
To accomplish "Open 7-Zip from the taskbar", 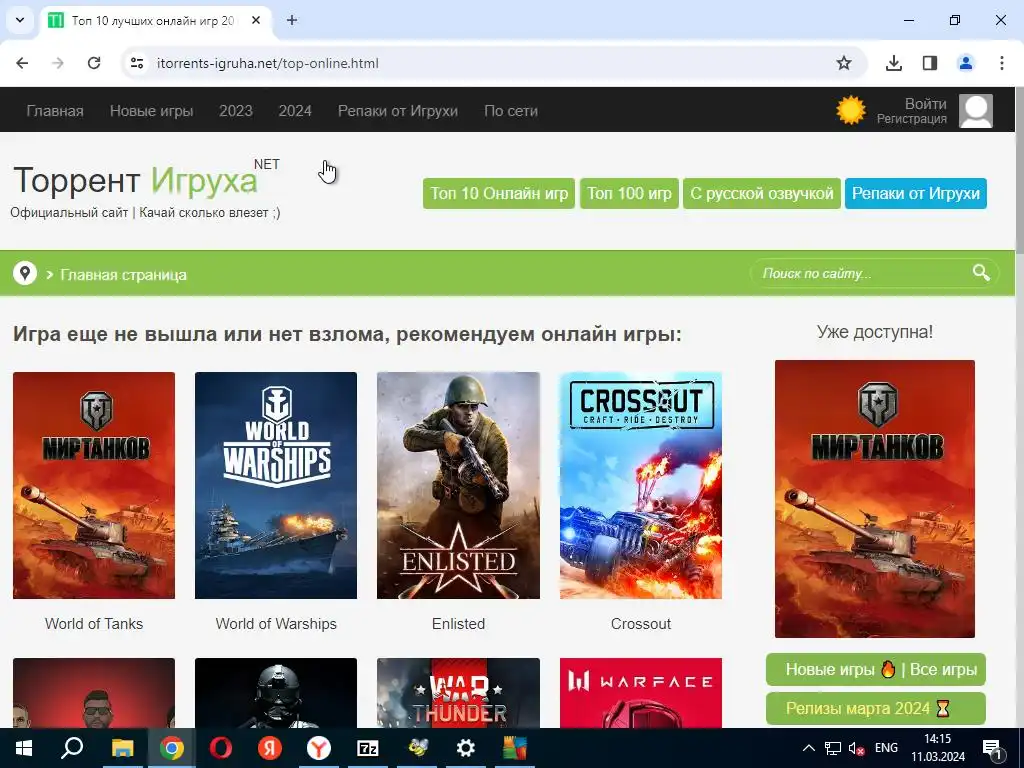I will click(368, 748).
